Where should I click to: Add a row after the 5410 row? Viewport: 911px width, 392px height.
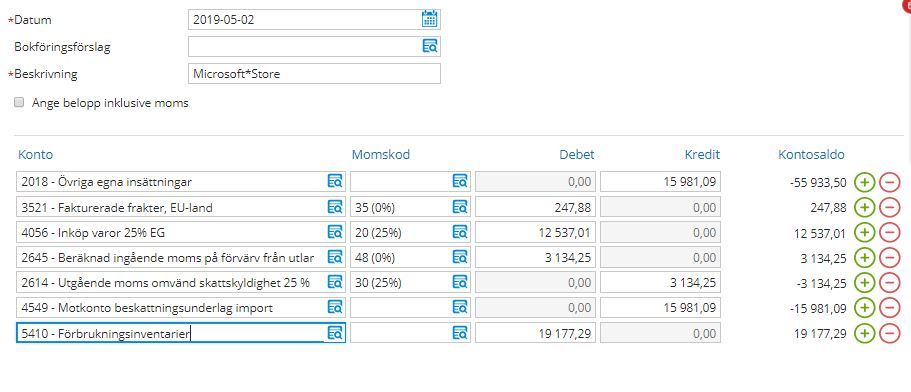[865, 333]
